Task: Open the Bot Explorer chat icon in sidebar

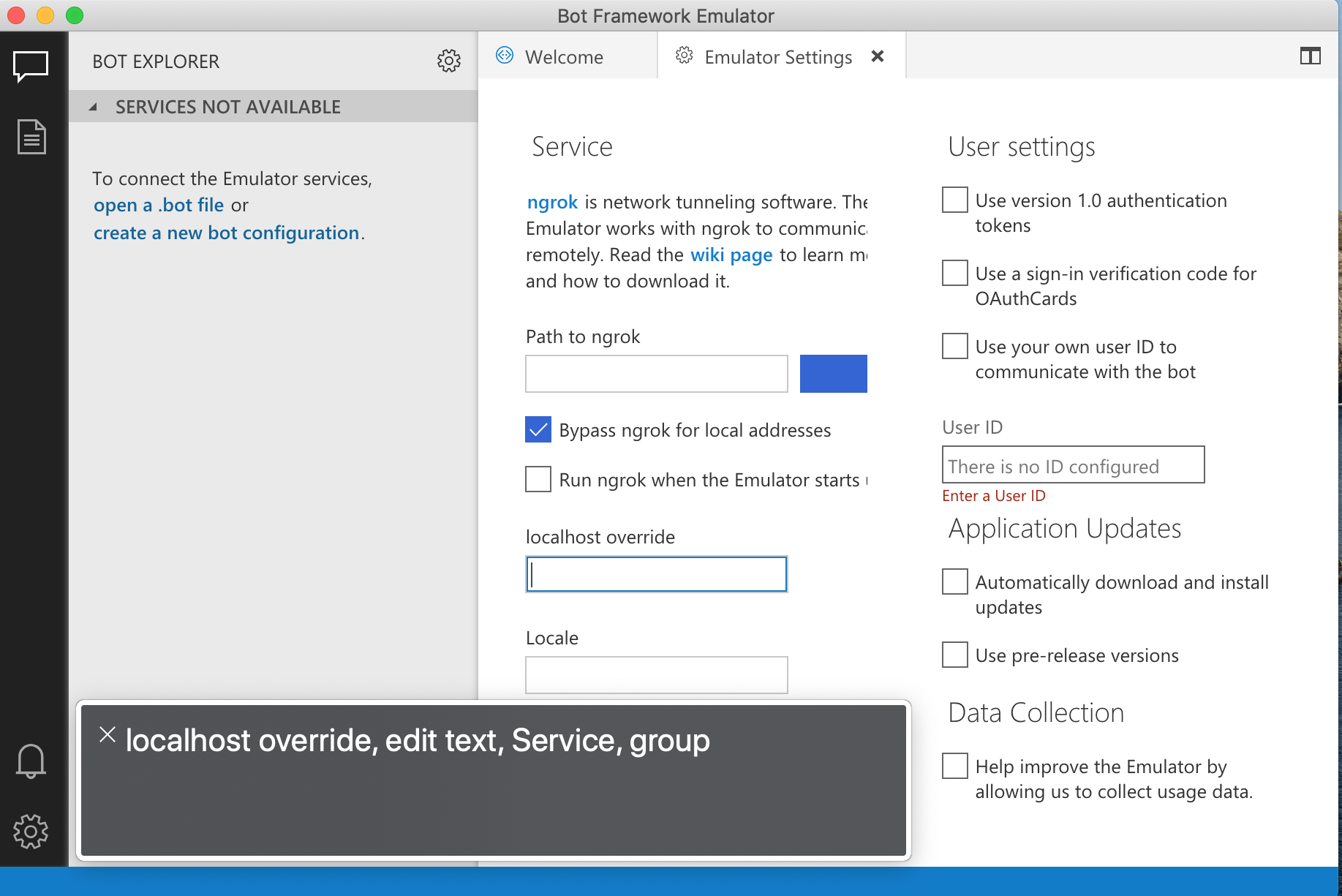Action: tap(31, 67)
